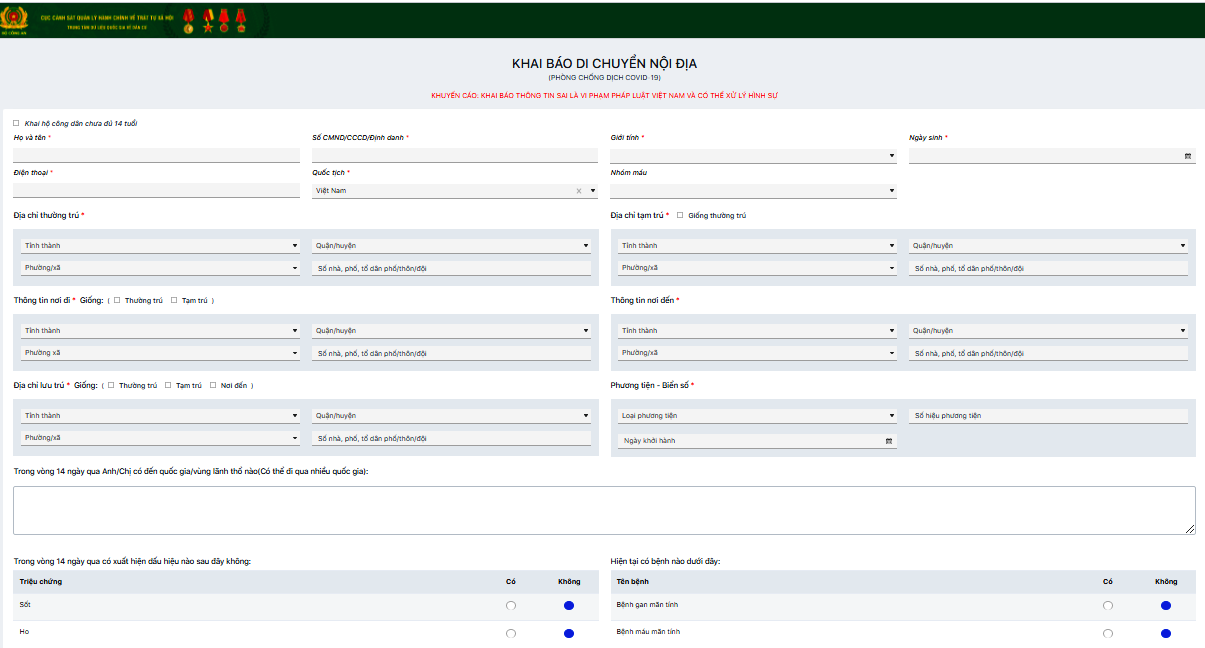Focus the Ngày sinh date field
The height and width of the screenshot is (648, 1205).
click(1052, 156)
